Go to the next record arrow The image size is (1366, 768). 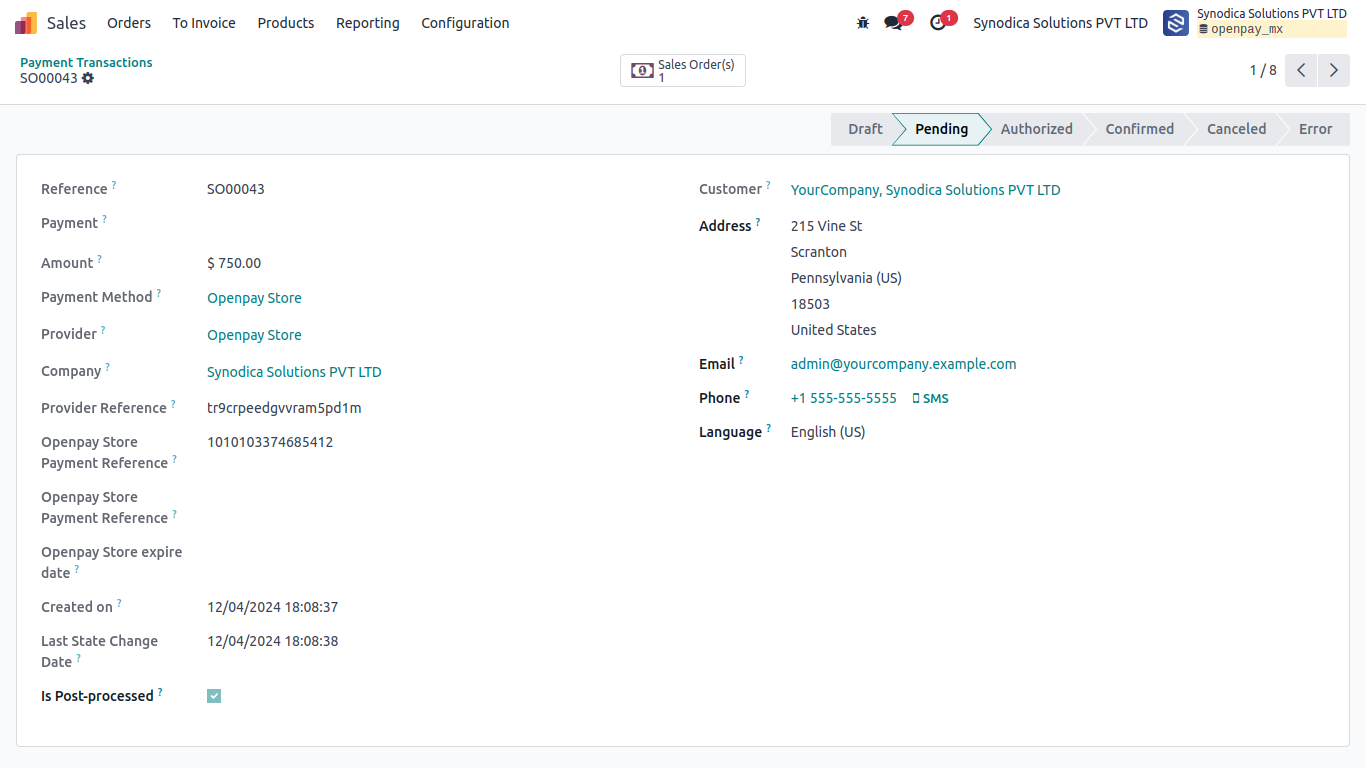point(1334,70)
